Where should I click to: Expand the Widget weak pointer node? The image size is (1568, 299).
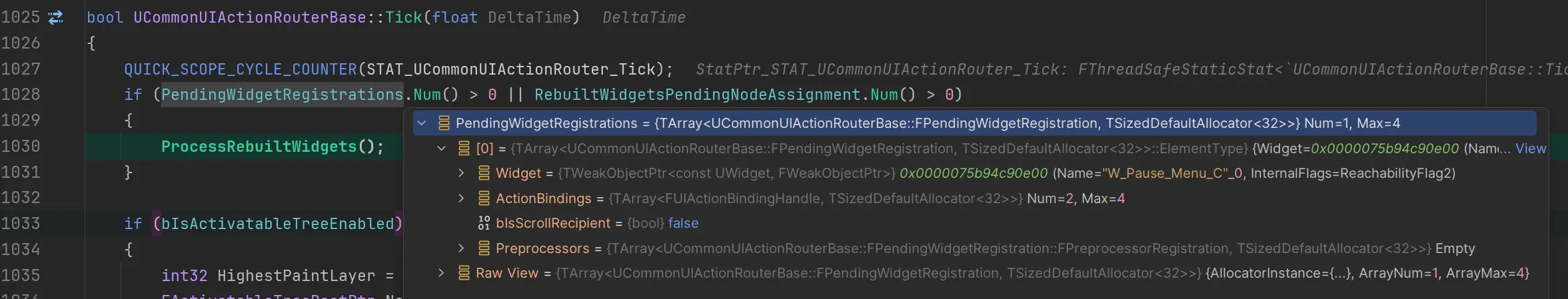pyautogui.click(x=461, y=173)
